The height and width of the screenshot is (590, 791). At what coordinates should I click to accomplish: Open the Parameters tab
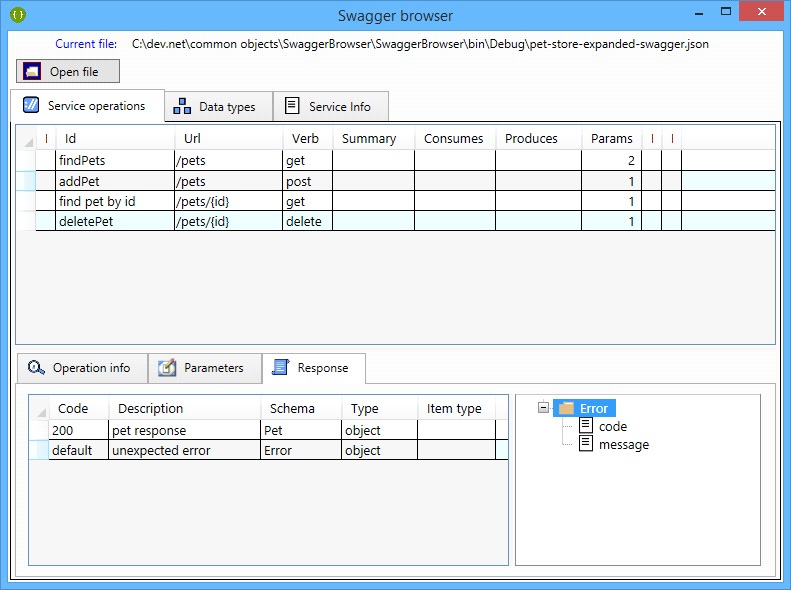point(205,368)
